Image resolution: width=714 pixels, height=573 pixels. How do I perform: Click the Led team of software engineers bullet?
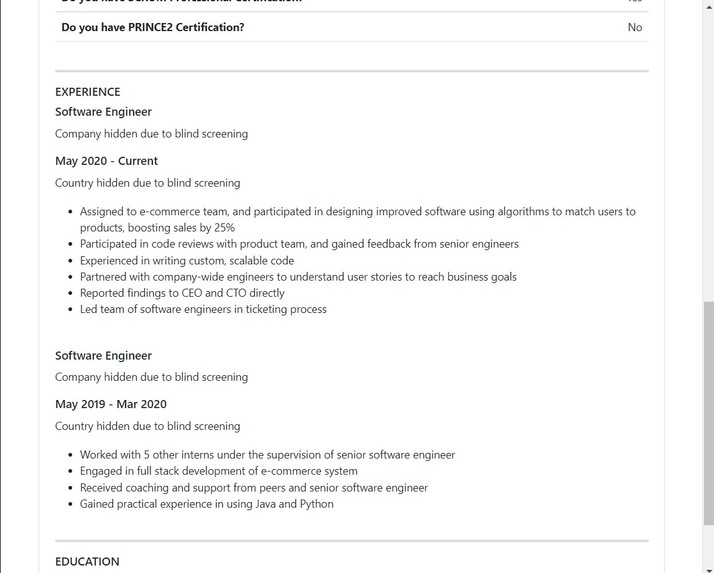tap(203, 309)
